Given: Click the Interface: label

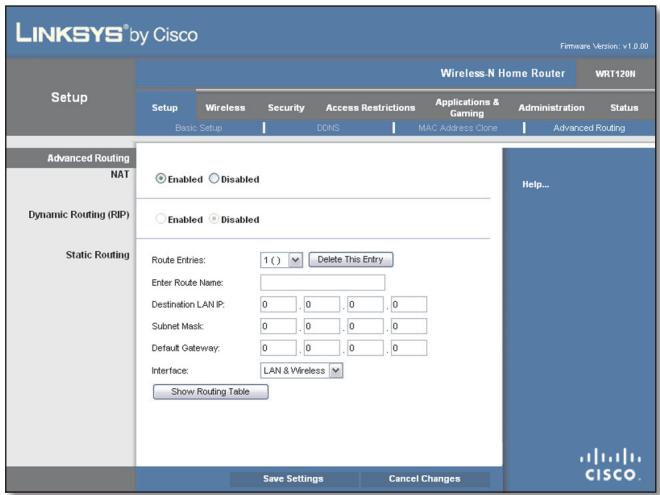Looking at the screenshot, I should (x=170, y=371).
